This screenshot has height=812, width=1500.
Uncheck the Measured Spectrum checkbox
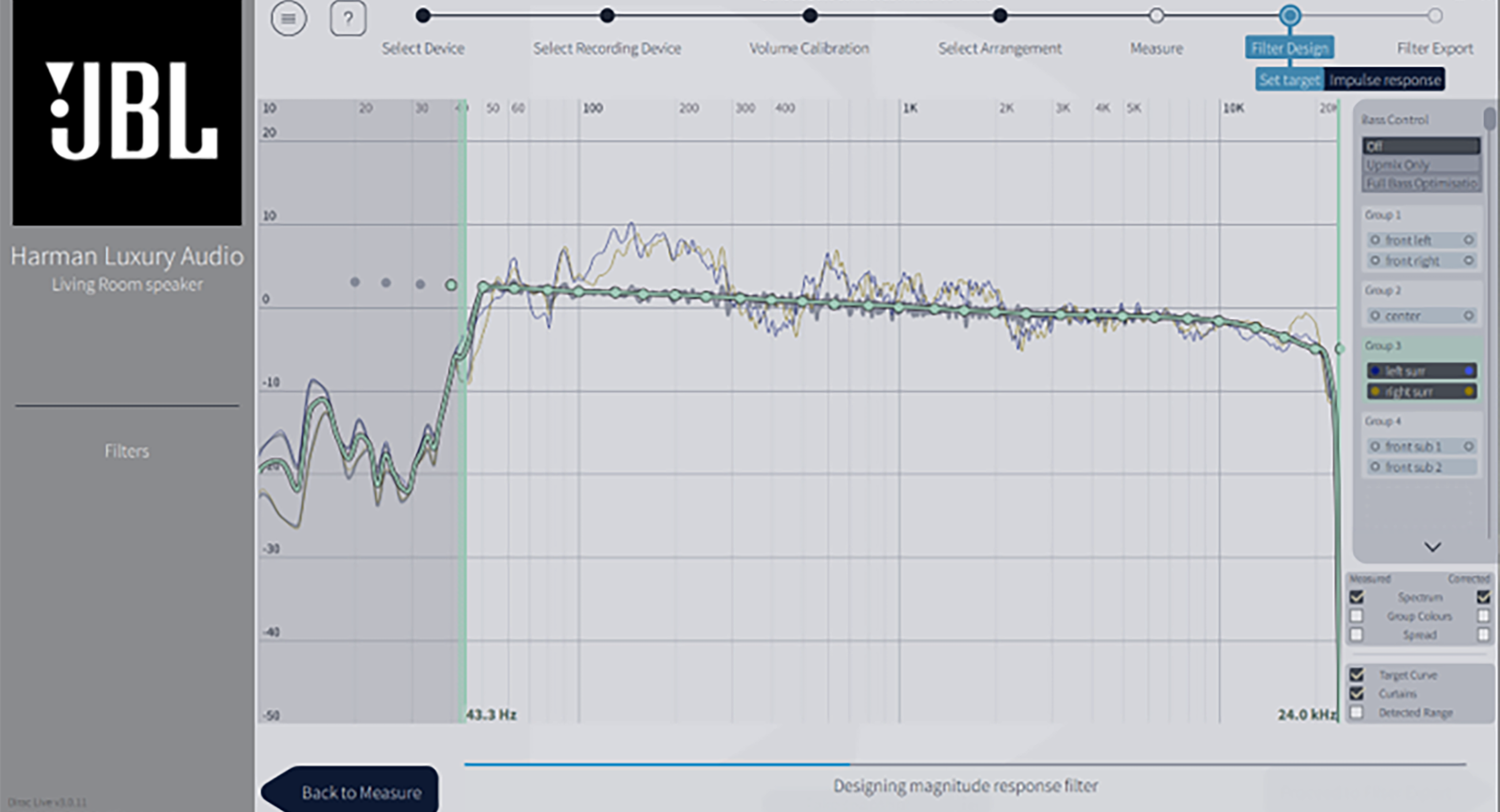[1357, 597]
